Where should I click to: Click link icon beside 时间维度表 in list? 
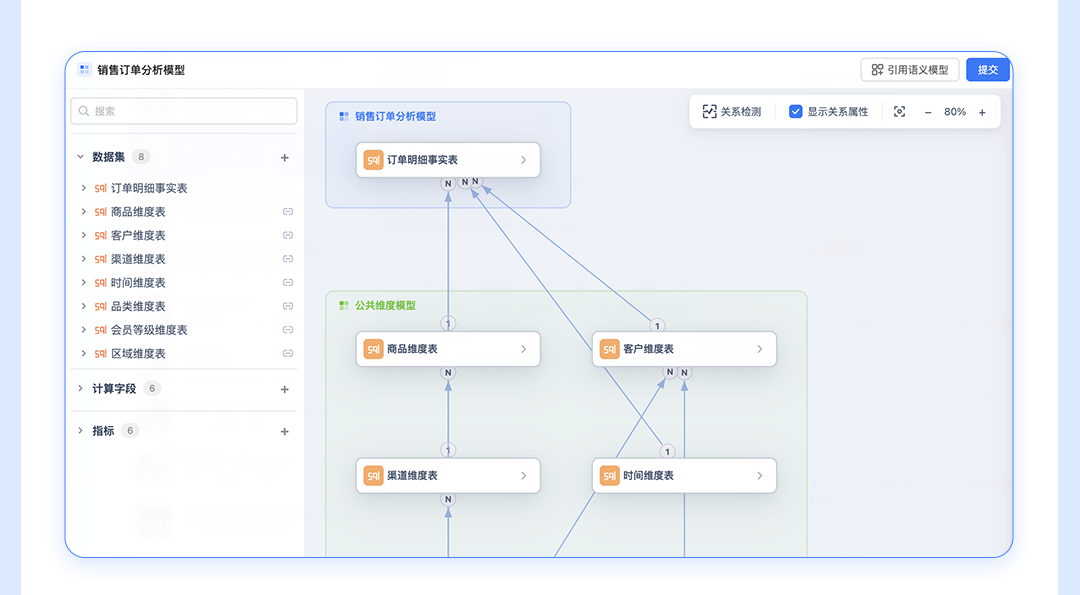pos(288,282)
